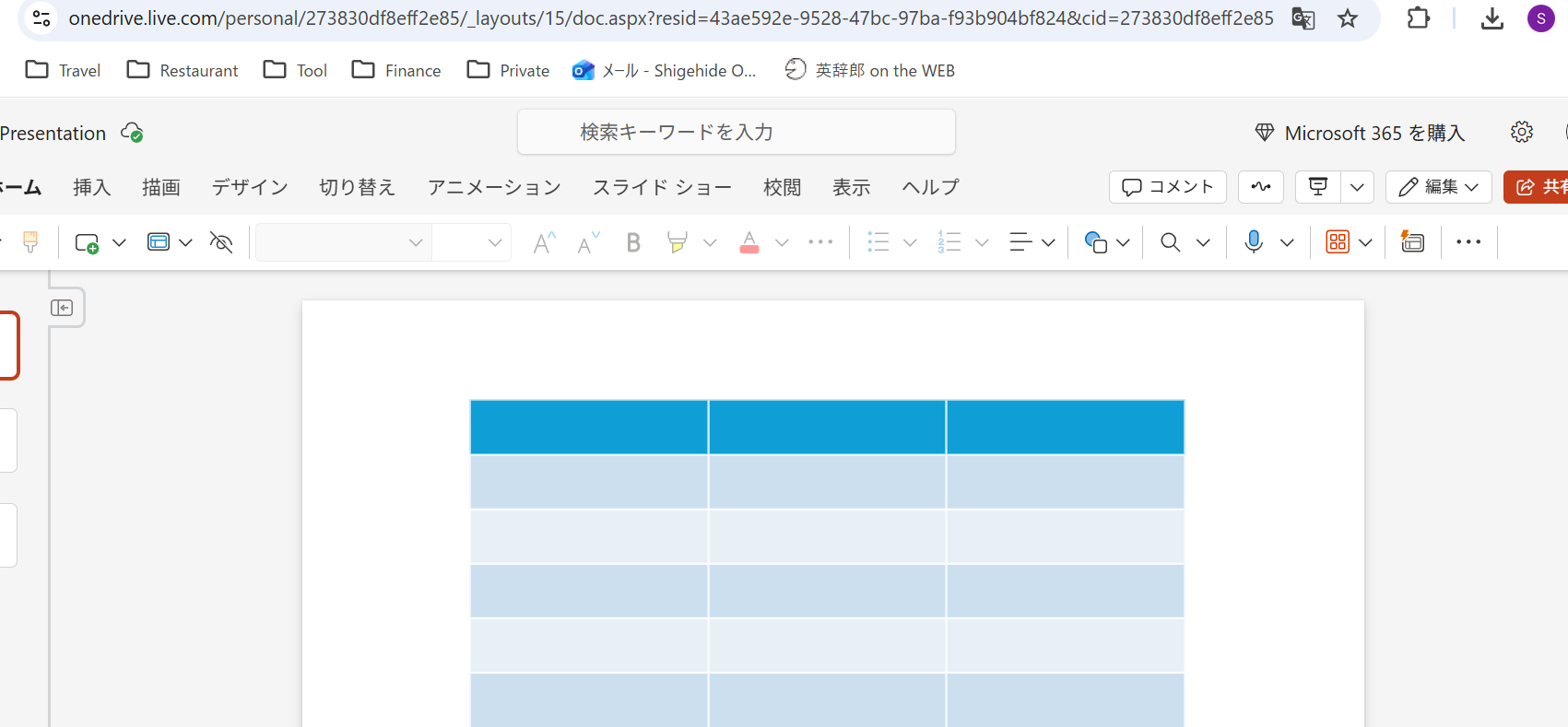Expand text alignment options
1568x727 pixels.
(x=1048, y=242)
